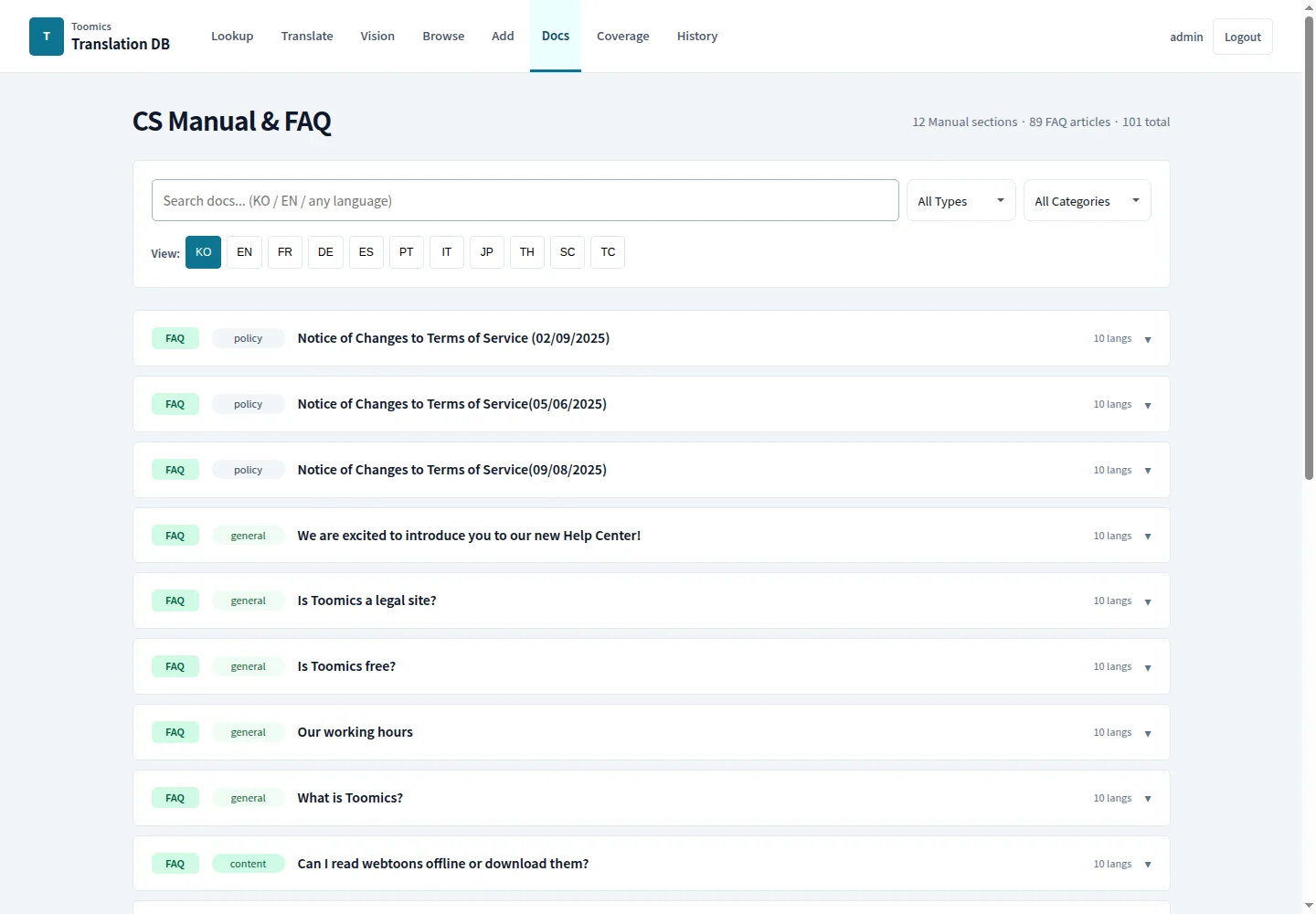
Task: Switch view language to EN
Action: pos(244,252)
